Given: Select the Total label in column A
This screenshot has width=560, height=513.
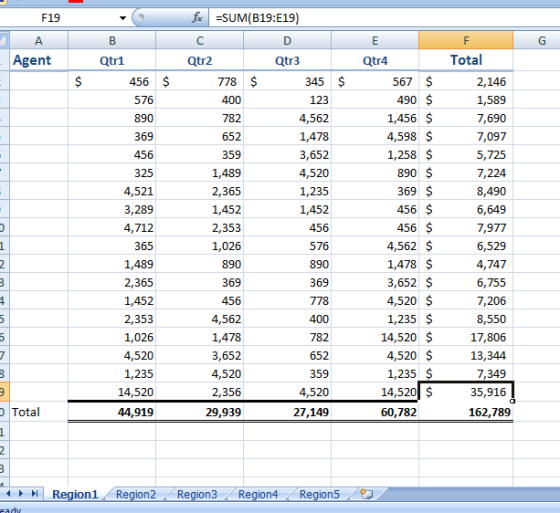Looking at the screenshot, I should 39,412.
